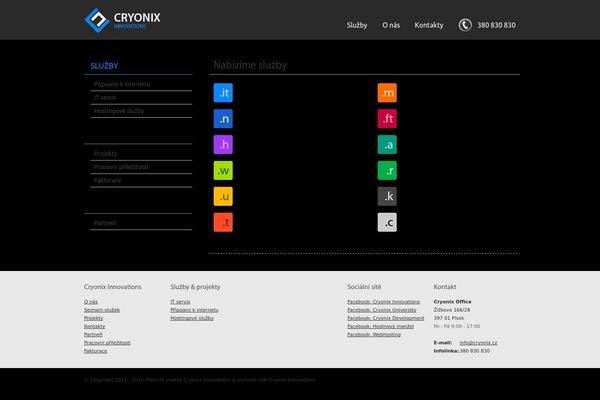600x400 pixels.
Task: Click the orange .m service icon
Action: pos(387,93)
